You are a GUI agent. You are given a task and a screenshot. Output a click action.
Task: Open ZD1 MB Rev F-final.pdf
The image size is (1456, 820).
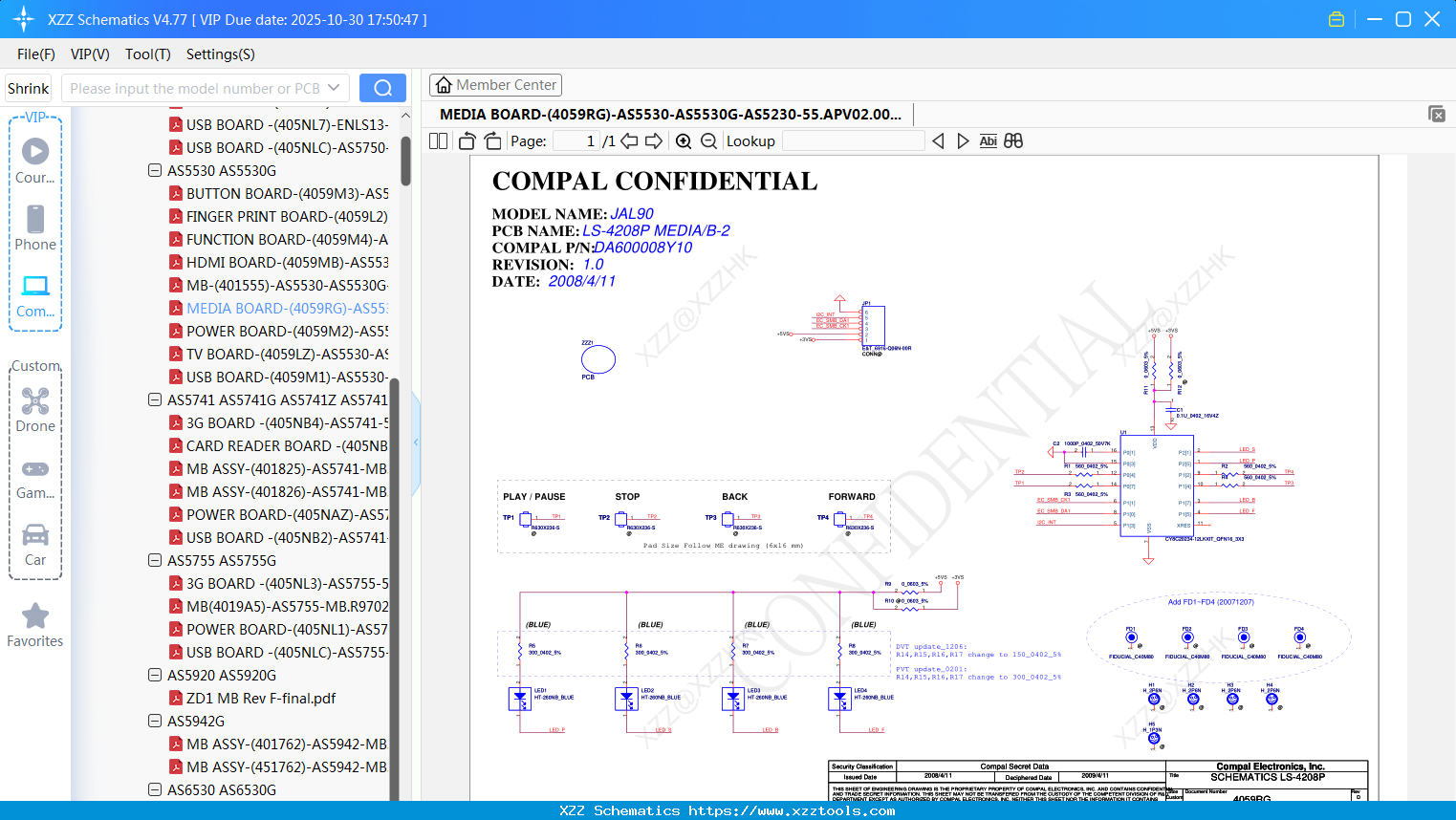253,698
